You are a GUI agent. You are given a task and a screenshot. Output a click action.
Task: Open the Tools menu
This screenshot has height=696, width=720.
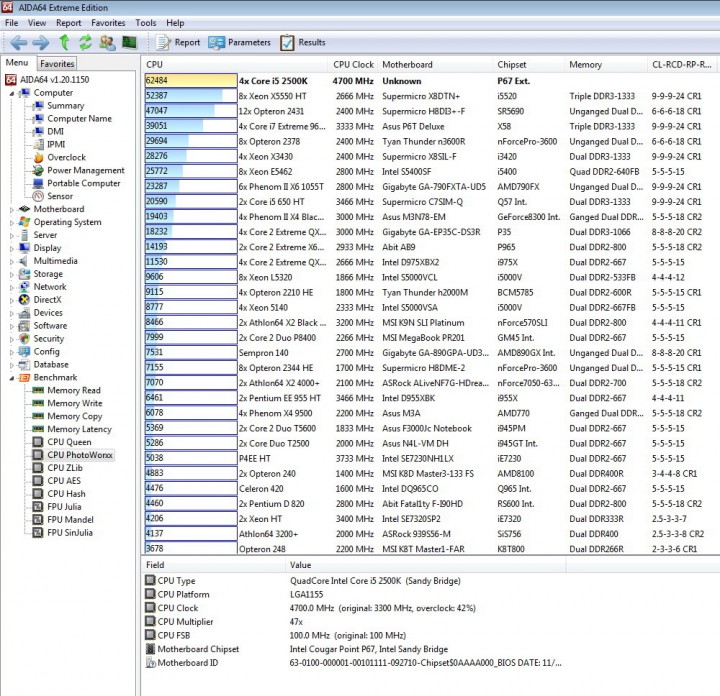[146, 22]
